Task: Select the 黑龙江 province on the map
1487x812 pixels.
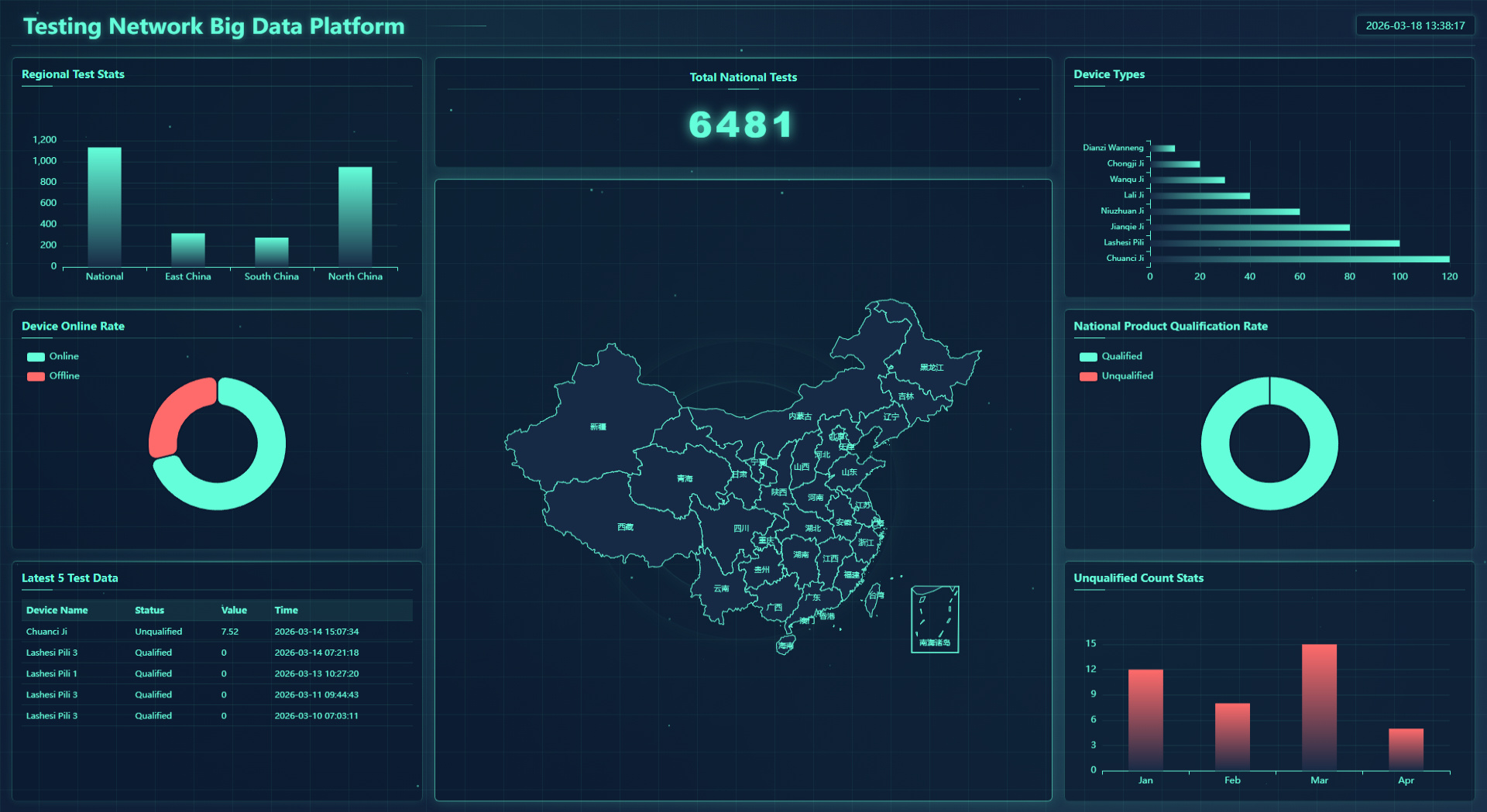Action: point(932,367)
